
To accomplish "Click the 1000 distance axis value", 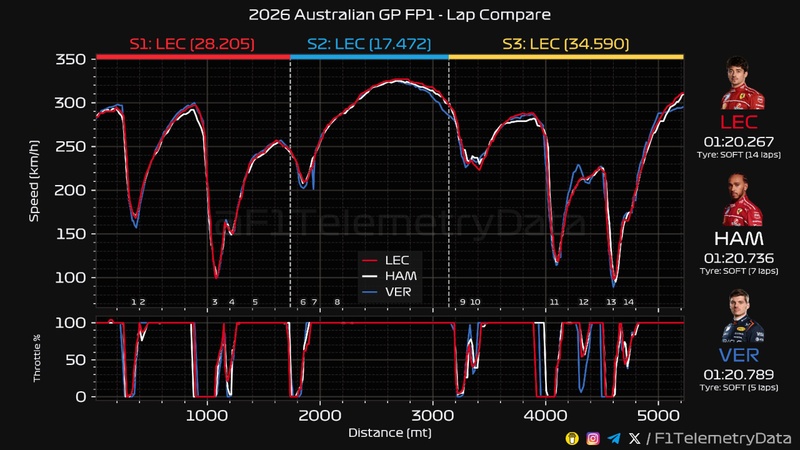I will (207, 415).
